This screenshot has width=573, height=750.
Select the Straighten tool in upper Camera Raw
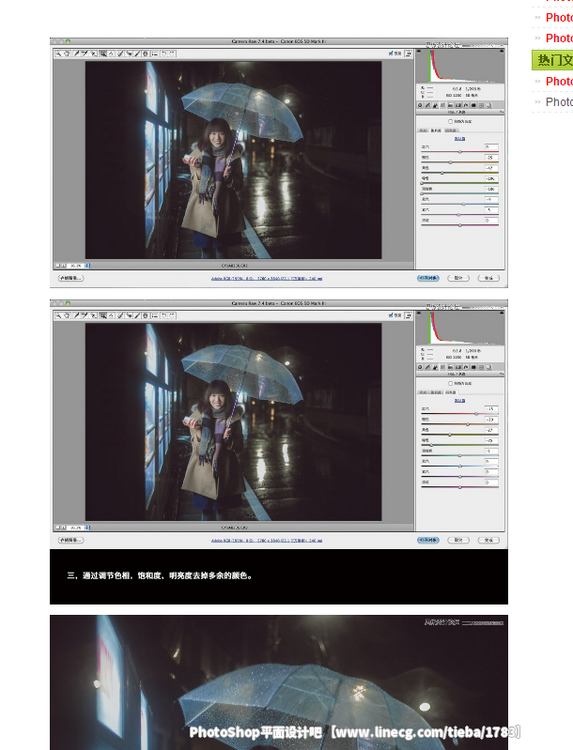pyautogui.click(x=111, y=54)
